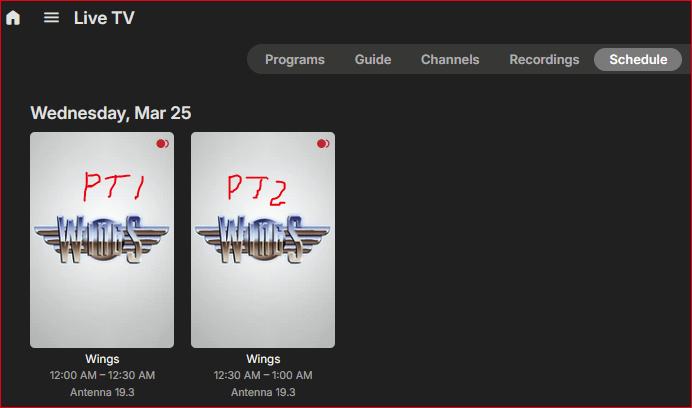
Task: Select the Channels tab
Action: pyautogui.click(x=450, y=60)
